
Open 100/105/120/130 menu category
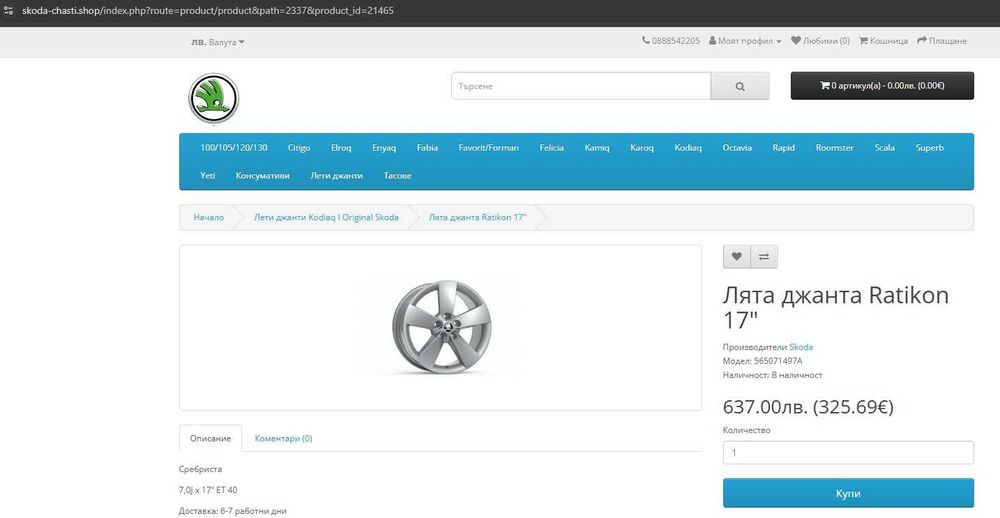234,147
